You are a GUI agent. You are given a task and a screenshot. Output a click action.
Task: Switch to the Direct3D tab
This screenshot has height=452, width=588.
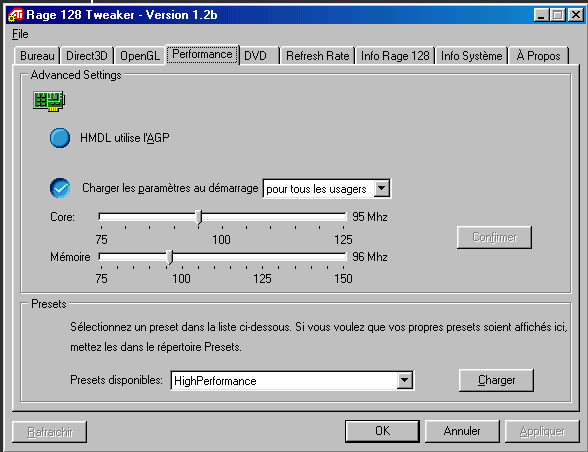pos(87,56)
